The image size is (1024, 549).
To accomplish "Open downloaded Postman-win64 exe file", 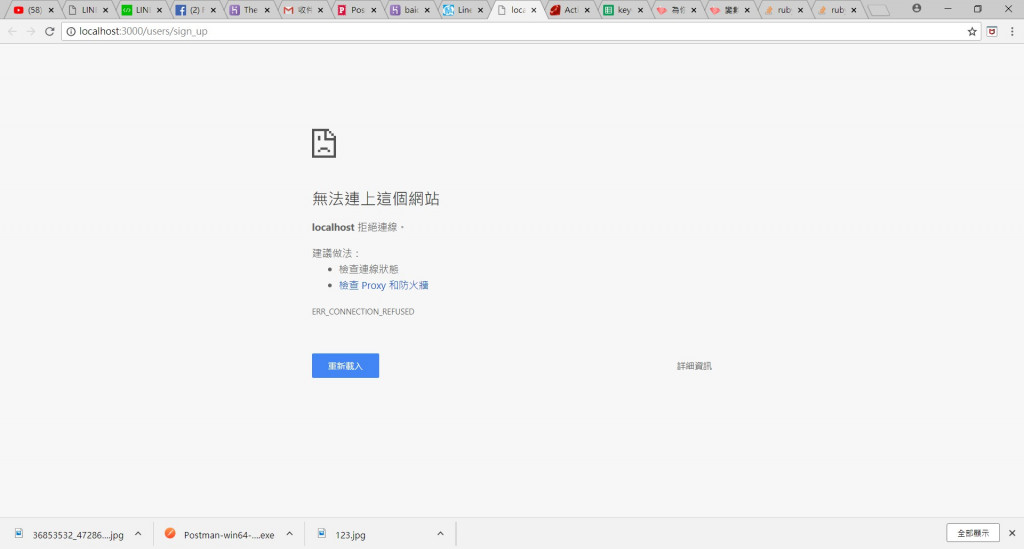I will (221, 535).
